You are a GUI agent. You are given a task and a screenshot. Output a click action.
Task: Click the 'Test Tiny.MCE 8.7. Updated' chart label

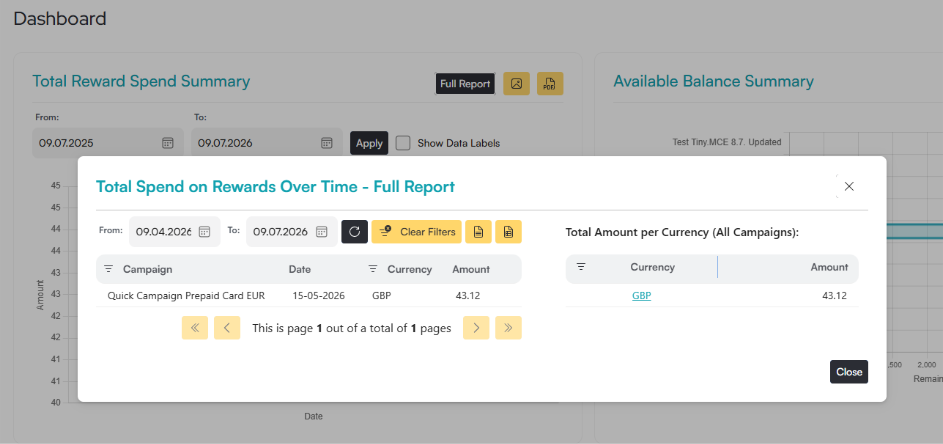point(727,143)
